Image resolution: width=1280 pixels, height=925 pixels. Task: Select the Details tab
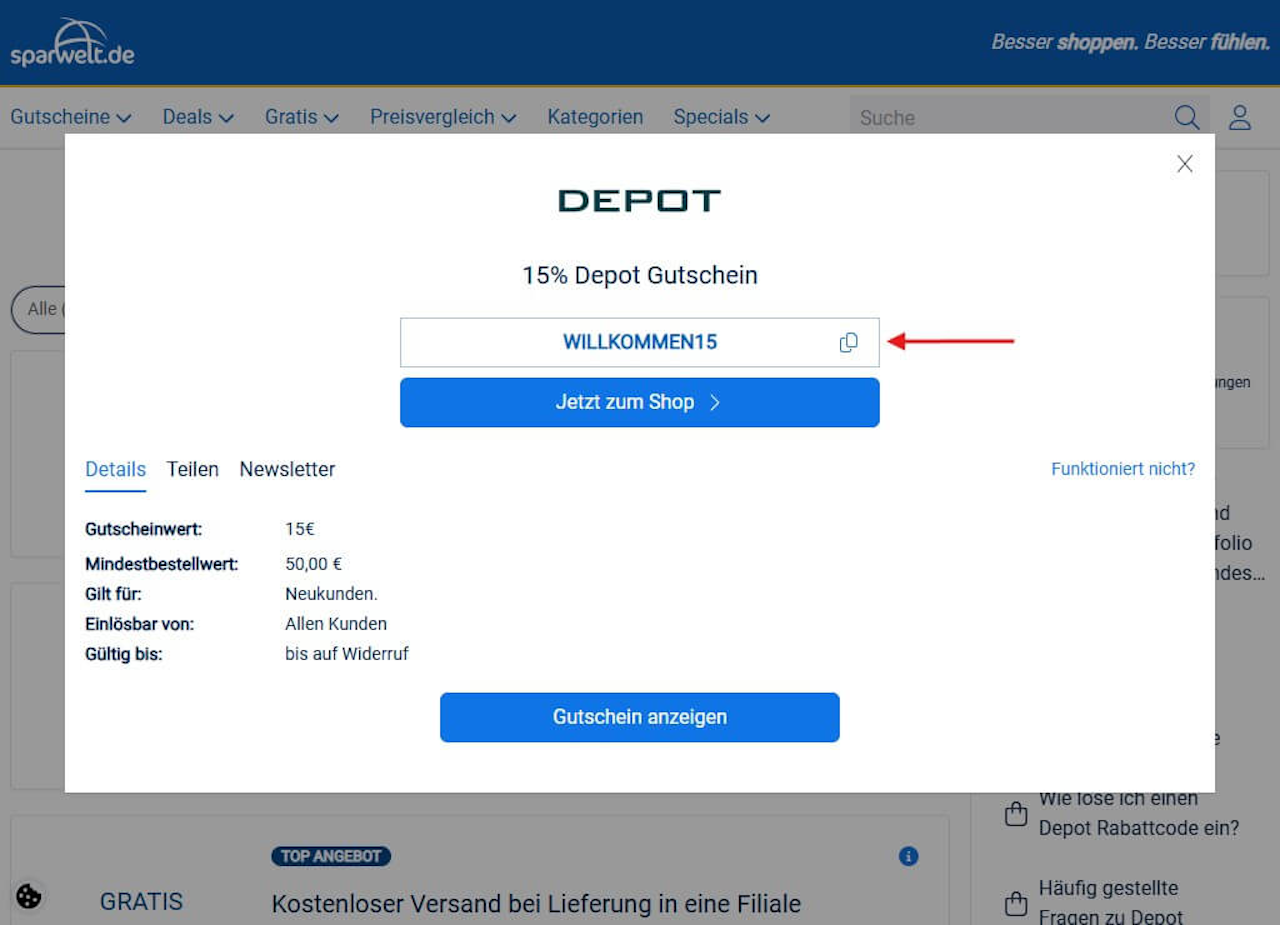click(115, 469)
